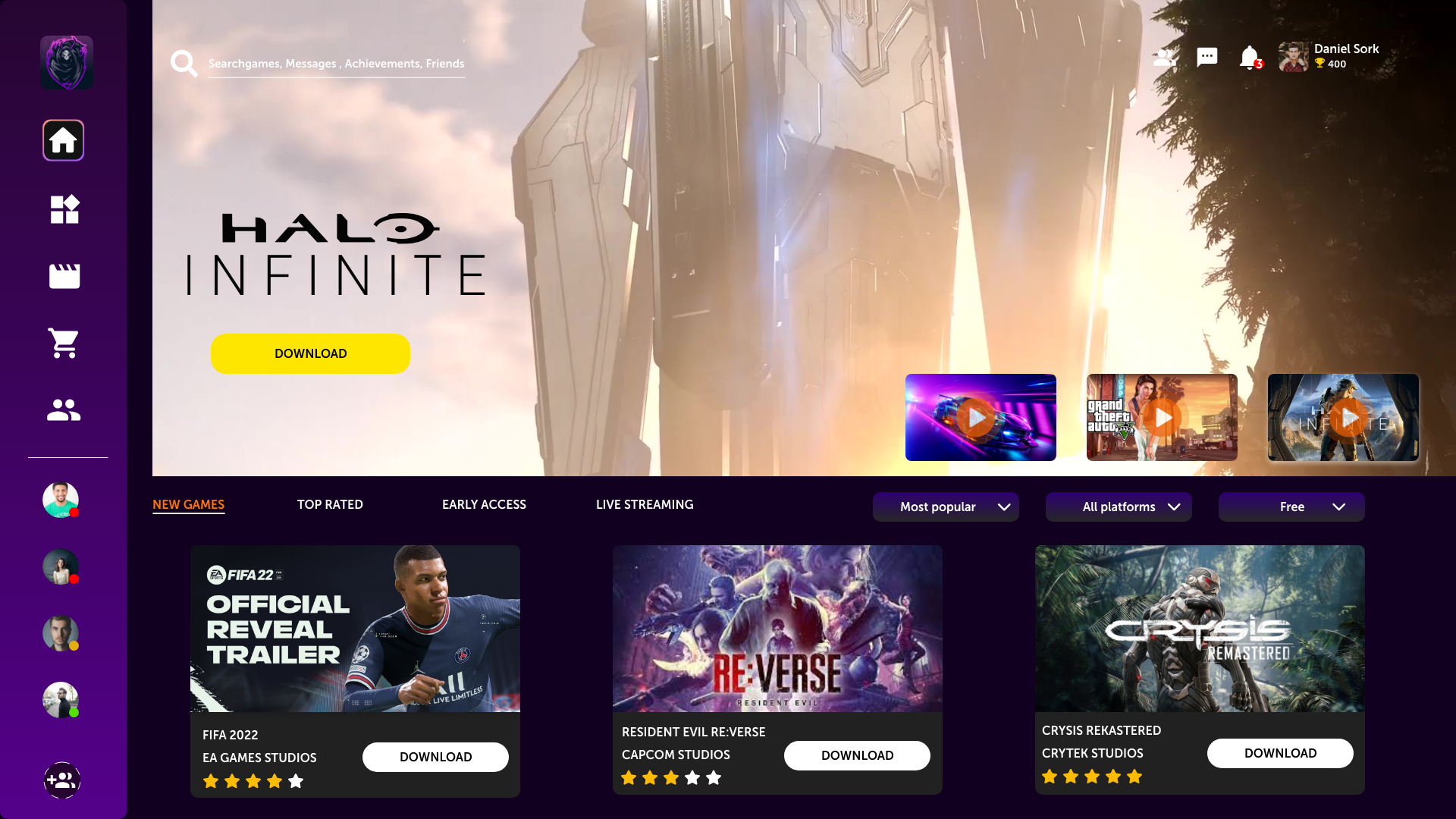The width and height of the screenshot is (1456, 819).
Task: Open the widgets dashboard sidebar icon
Action: [x=64, y=209]
